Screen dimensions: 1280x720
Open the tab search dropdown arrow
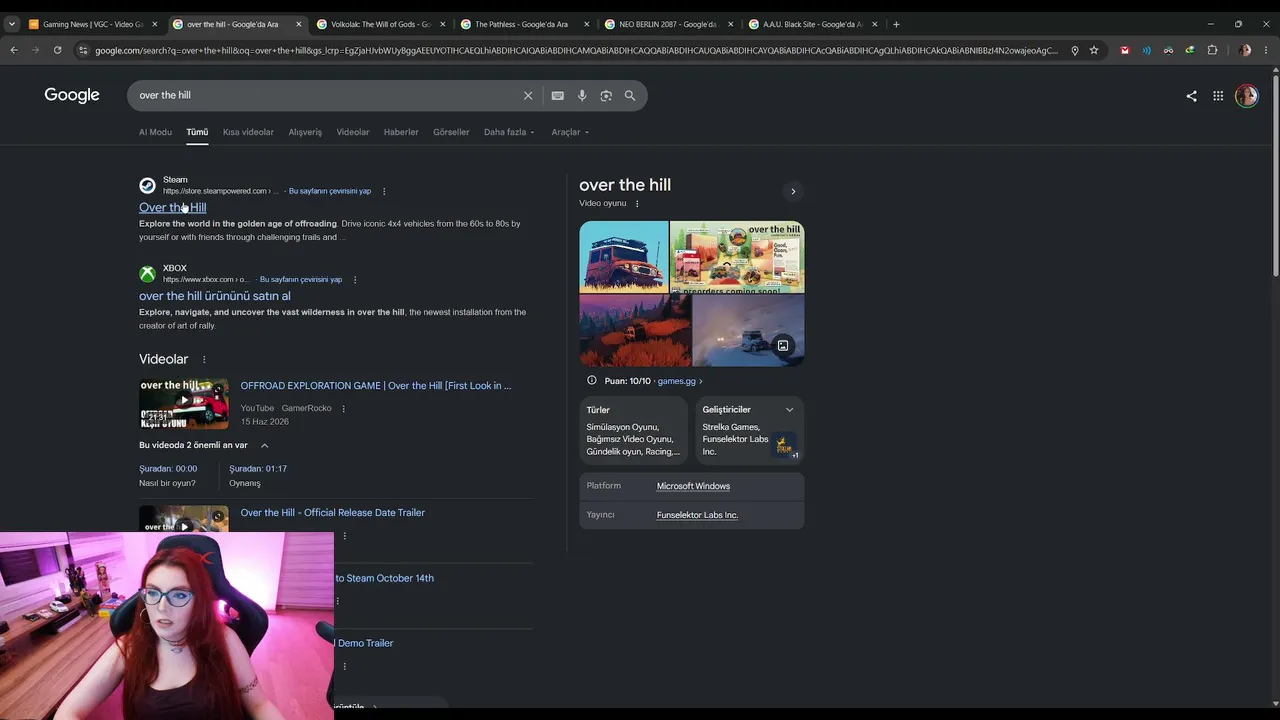(12, 24)
